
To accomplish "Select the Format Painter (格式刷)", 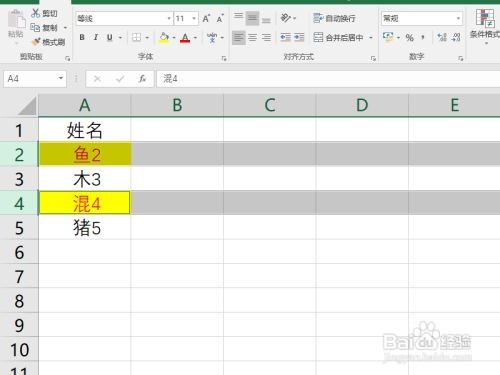I will (48, 42).
